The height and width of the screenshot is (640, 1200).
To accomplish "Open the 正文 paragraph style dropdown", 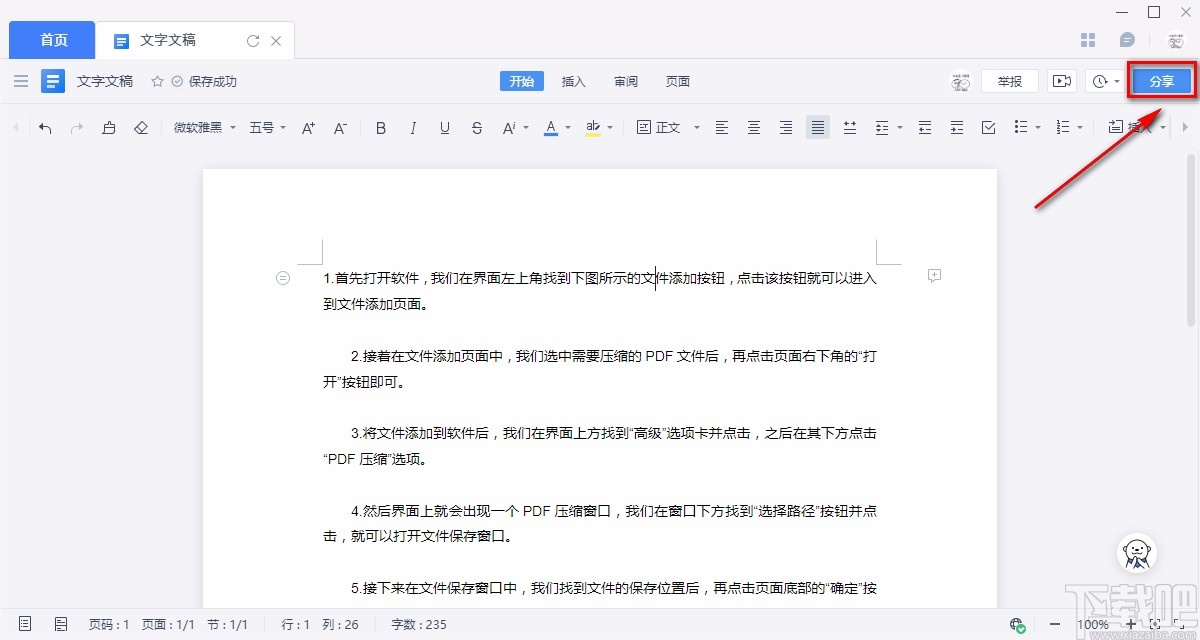I will [669, 128].
